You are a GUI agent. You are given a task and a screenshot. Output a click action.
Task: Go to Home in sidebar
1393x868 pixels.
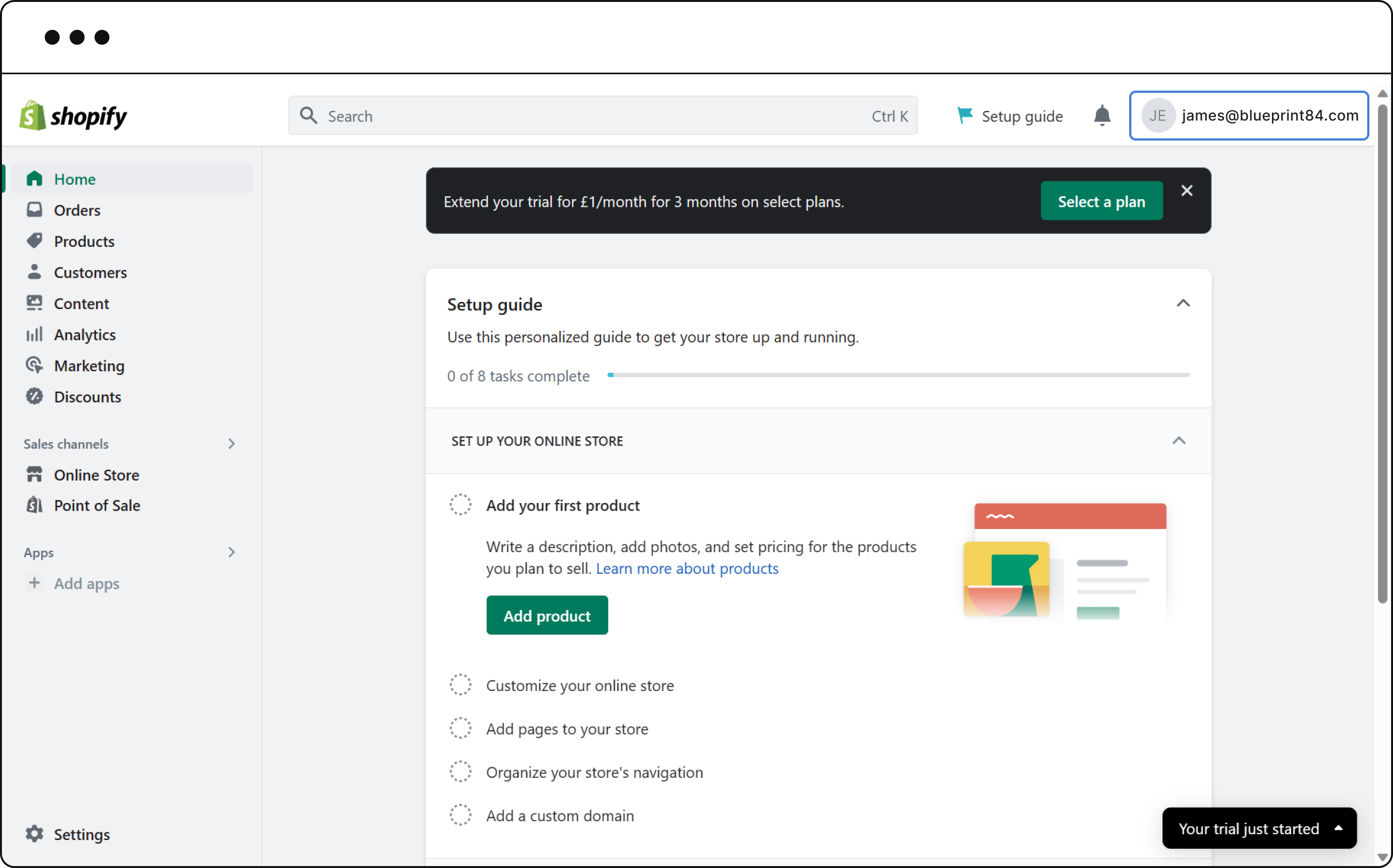click(132, 178)
